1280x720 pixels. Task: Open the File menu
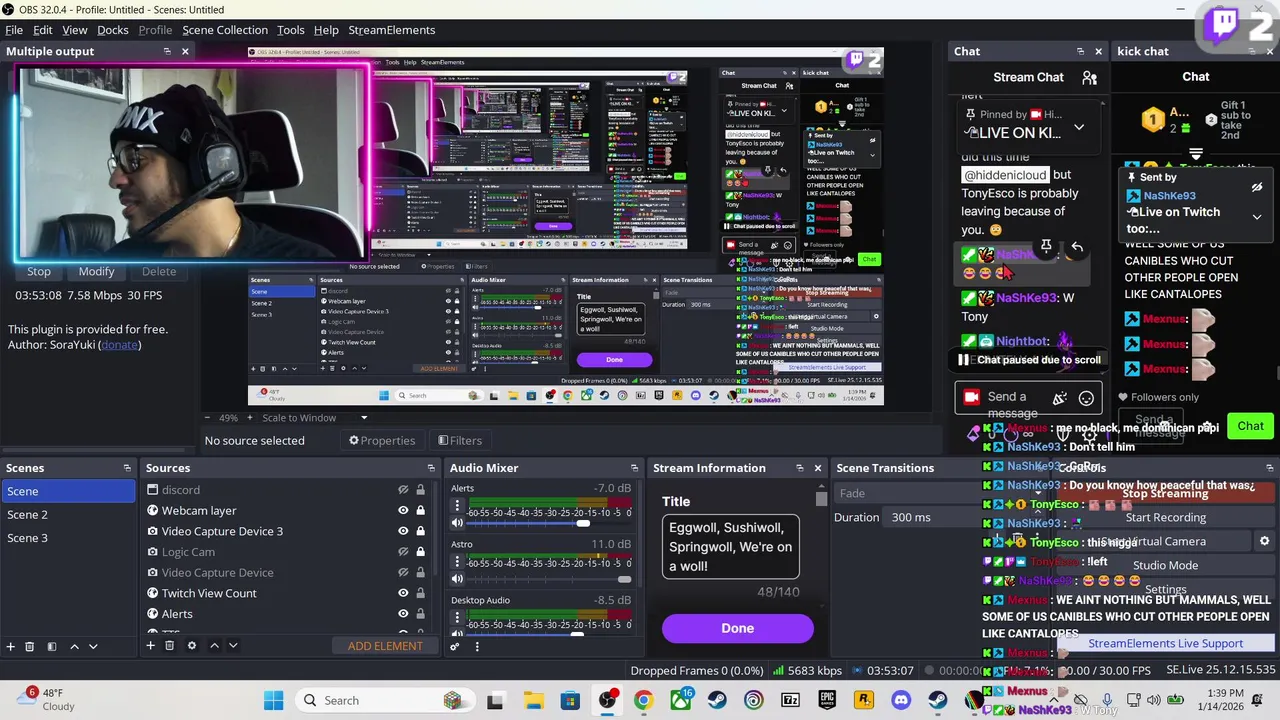[x=14, y=30]
